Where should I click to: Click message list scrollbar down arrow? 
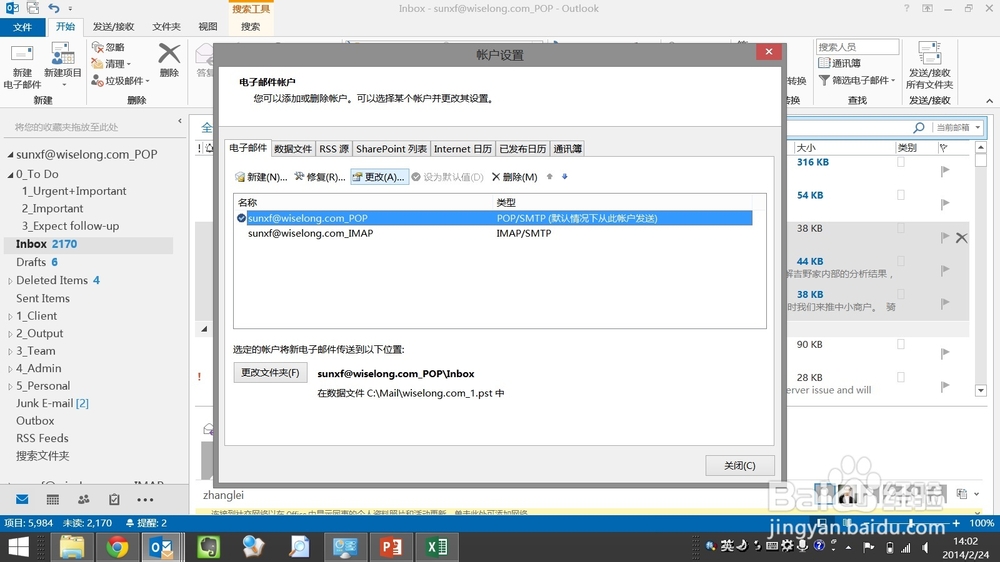pos(981,390)
